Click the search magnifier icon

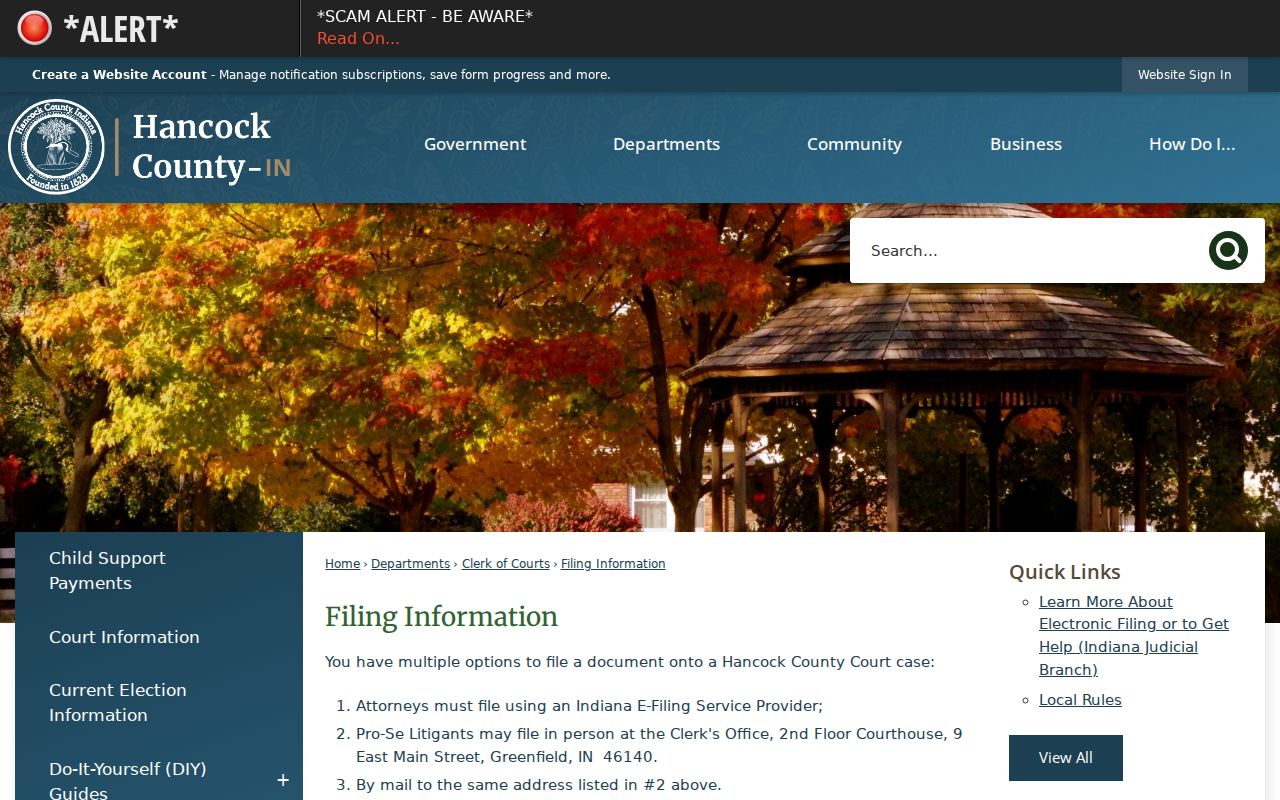pos(1228,251)
